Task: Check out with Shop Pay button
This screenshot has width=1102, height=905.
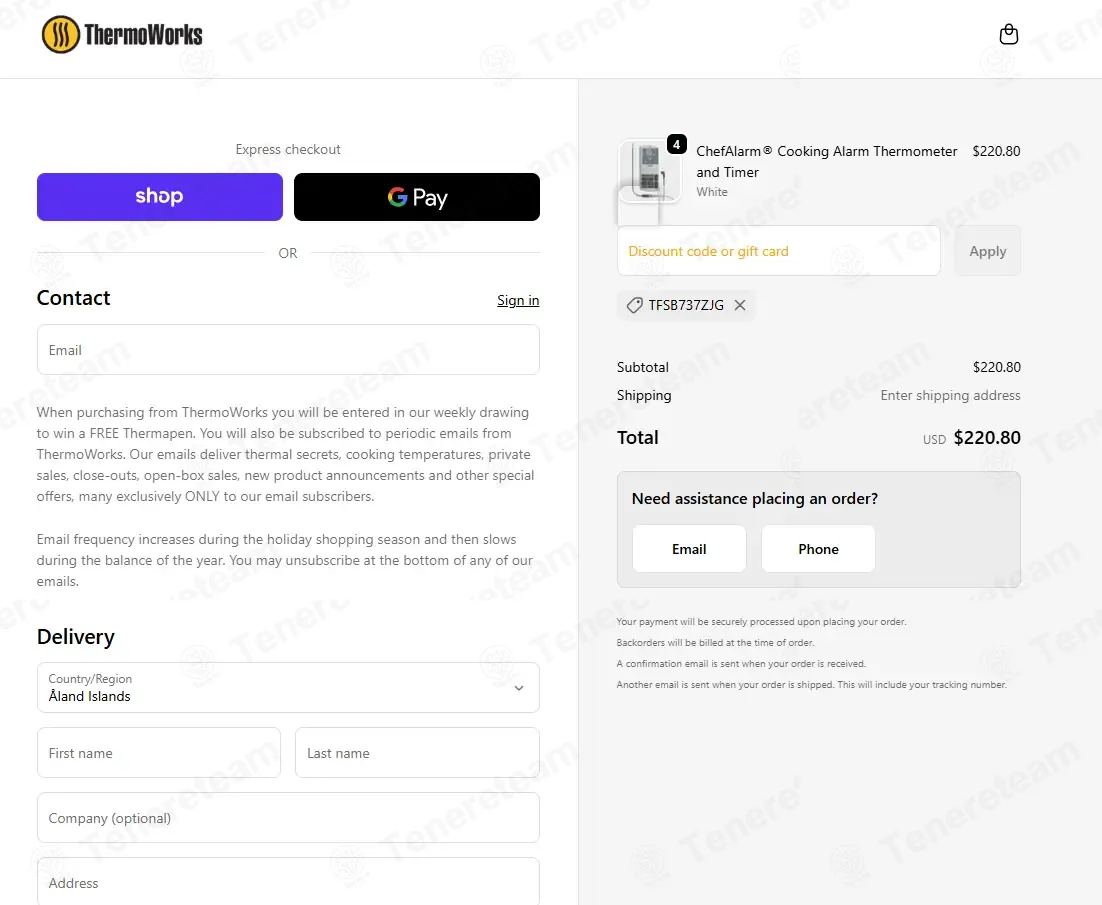Action: 160,197
